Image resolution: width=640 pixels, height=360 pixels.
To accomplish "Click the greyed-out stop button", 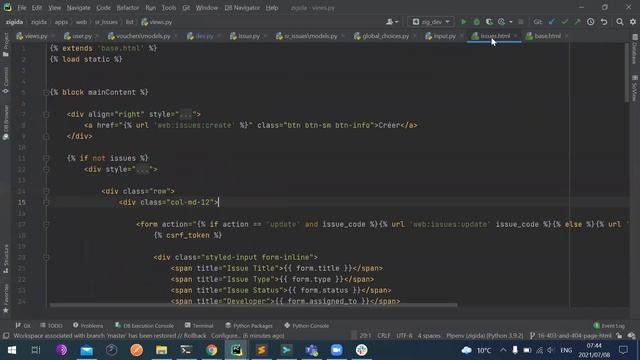I will [x=521, y=22].
